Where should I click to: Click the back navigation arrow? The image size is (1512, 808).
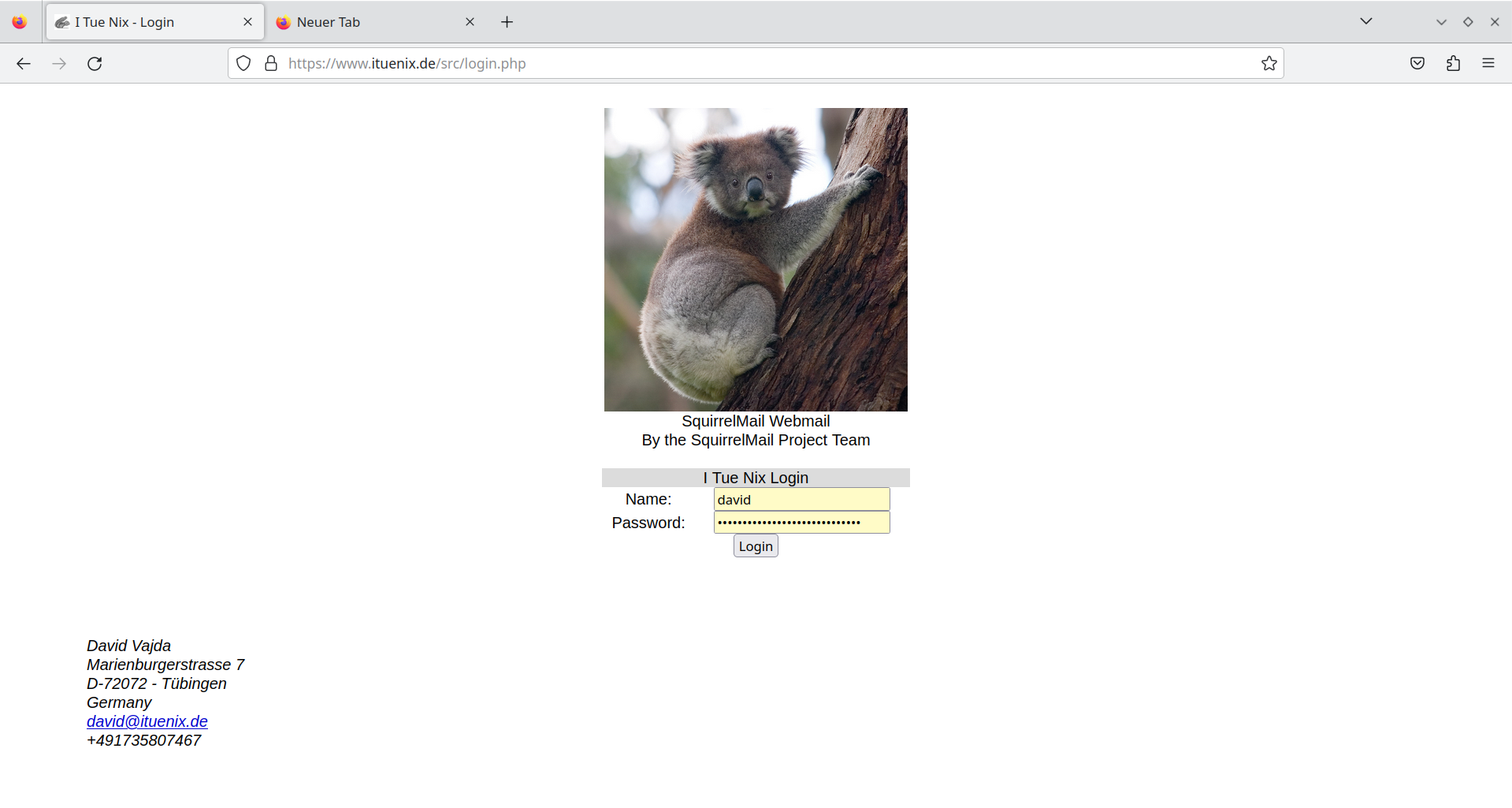pyautogui.click(x=24, y=64)
